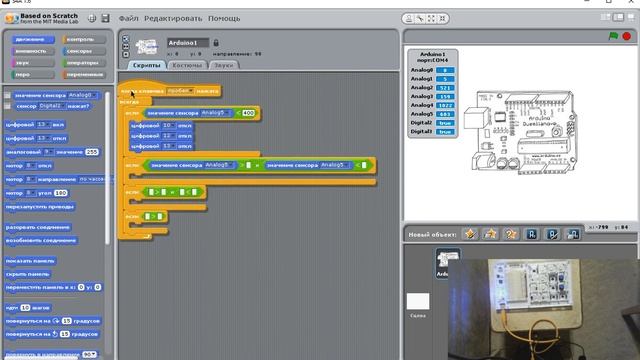Stop all scripts with red button
Viewport: 640px width, 360px height.
click(x=627, y=36)
